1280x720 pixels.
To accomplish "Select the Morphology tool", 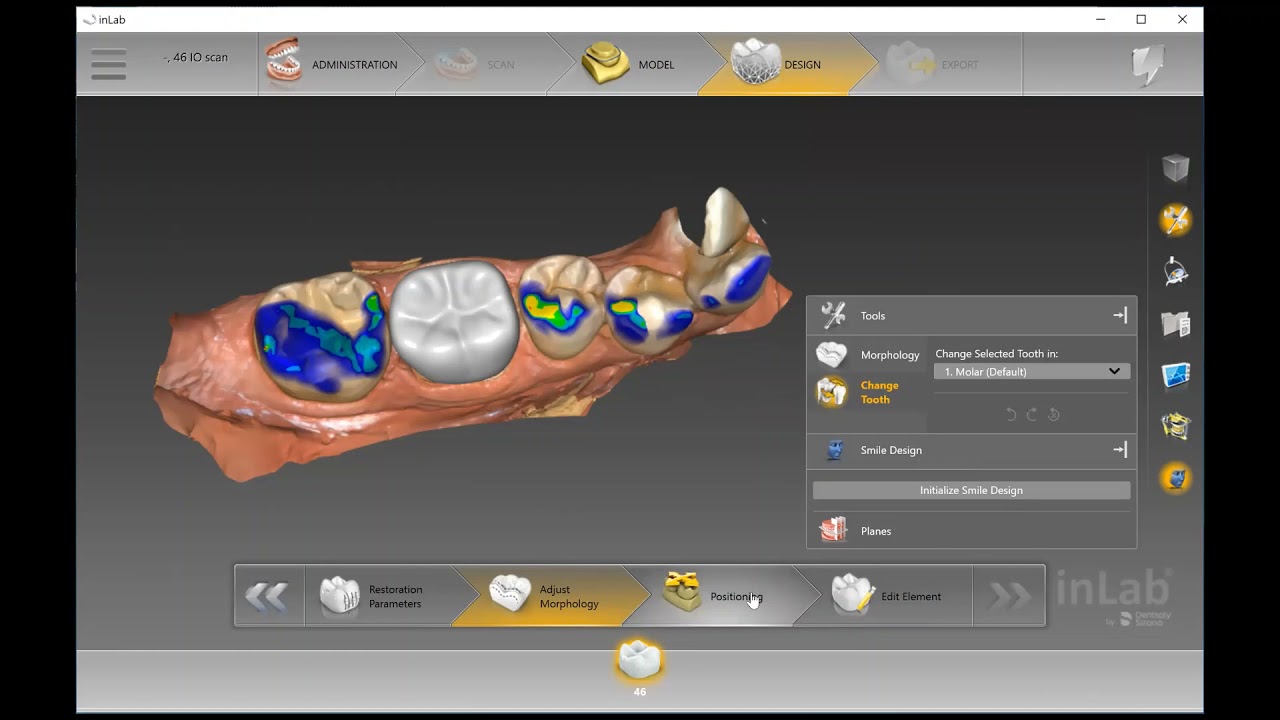I will click(x=868, y=355).
